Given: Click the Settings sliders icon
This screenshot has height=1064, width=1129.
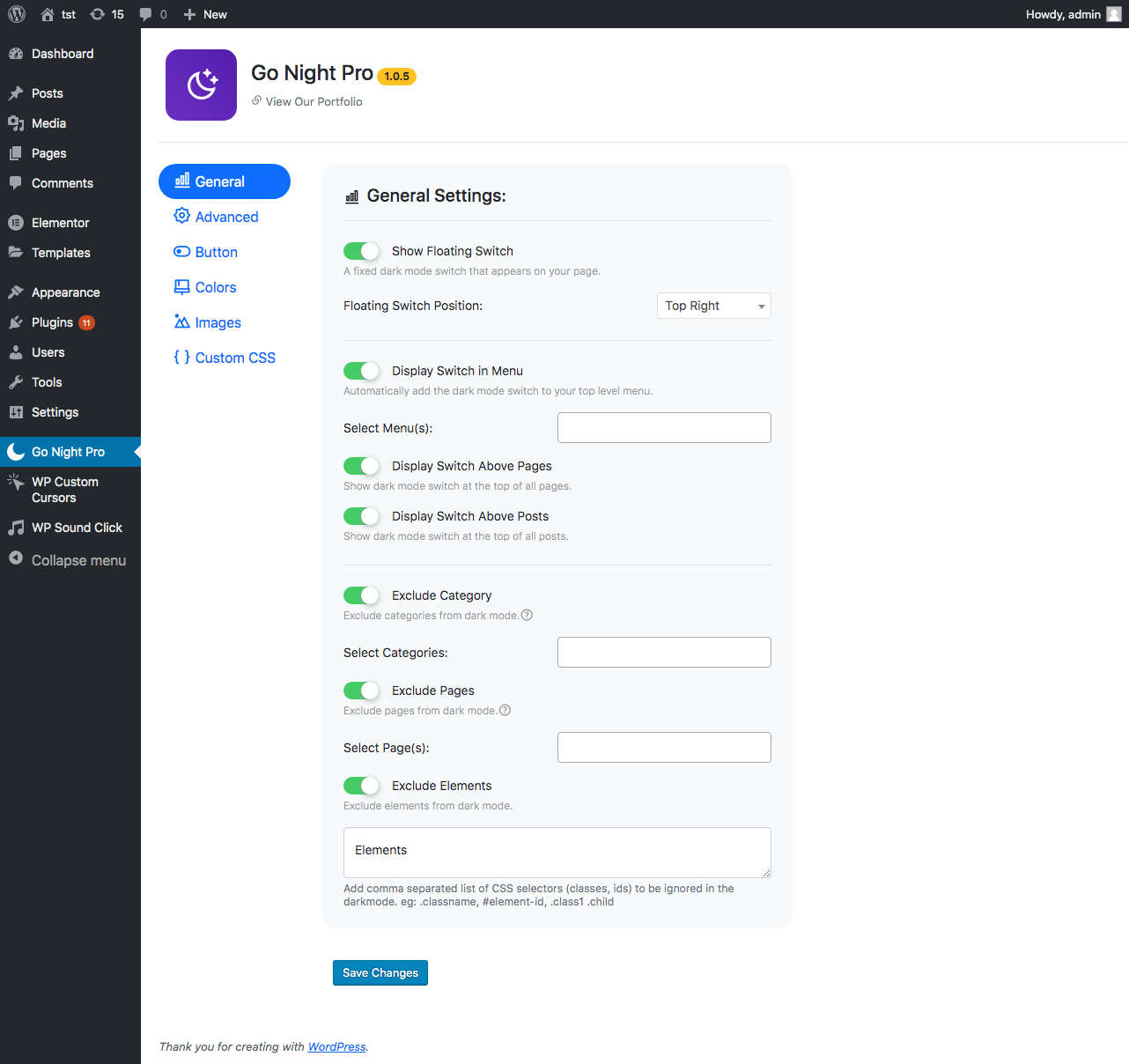Looking at the screenshot, I should (16, 412).
